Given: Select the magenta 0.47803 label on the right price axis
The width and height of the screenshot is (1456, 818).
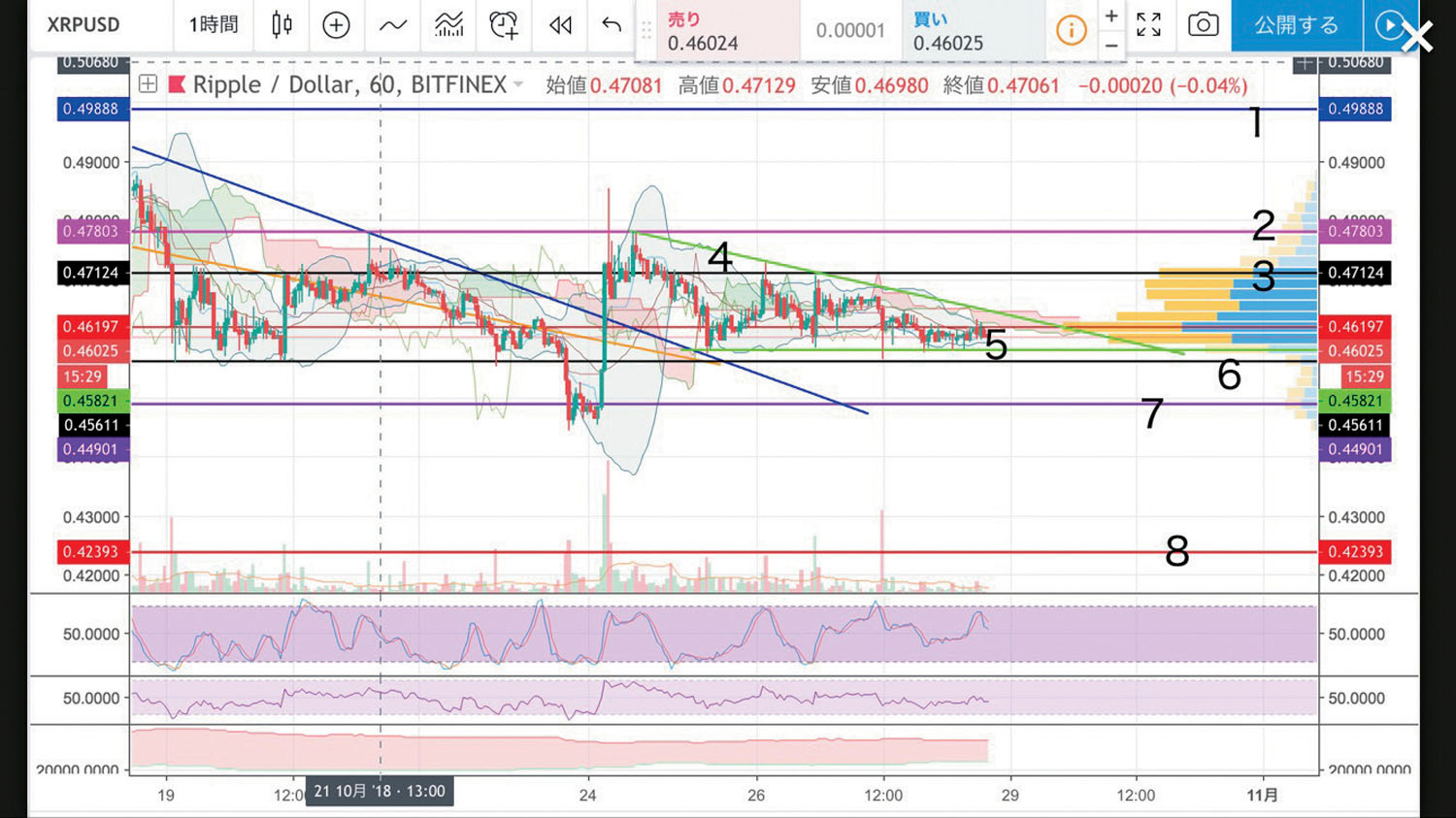Looking at the screenshot, I should click(1355, 231).
